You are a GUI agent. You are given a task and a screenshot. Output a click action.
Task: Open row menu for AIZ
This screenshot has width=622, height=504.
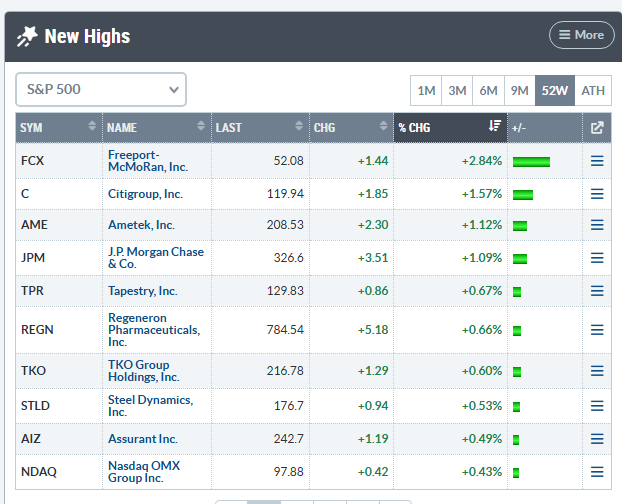(597, 439)
